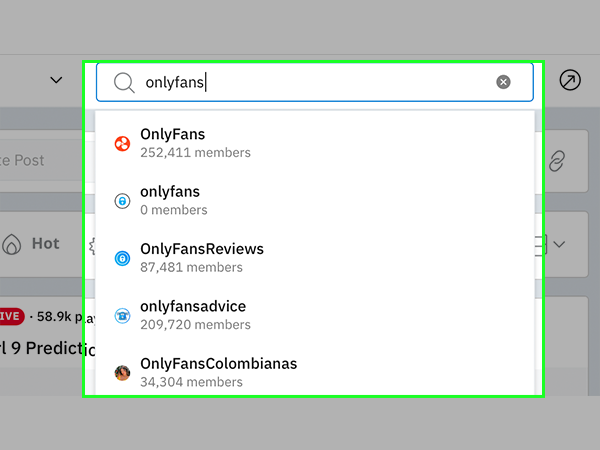Open the OnlyFansColombianas community result

(x=315, y=370)
